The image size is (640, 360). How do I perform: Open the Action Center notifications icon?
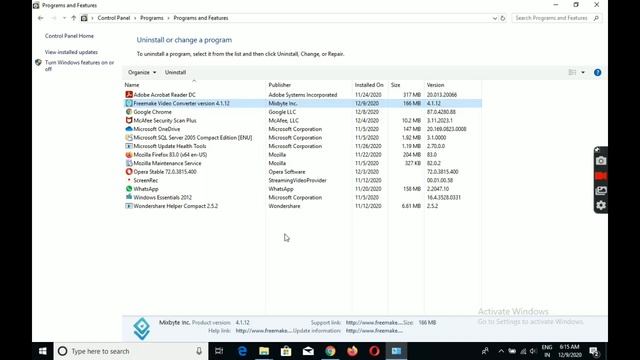[x=594, y=351]
